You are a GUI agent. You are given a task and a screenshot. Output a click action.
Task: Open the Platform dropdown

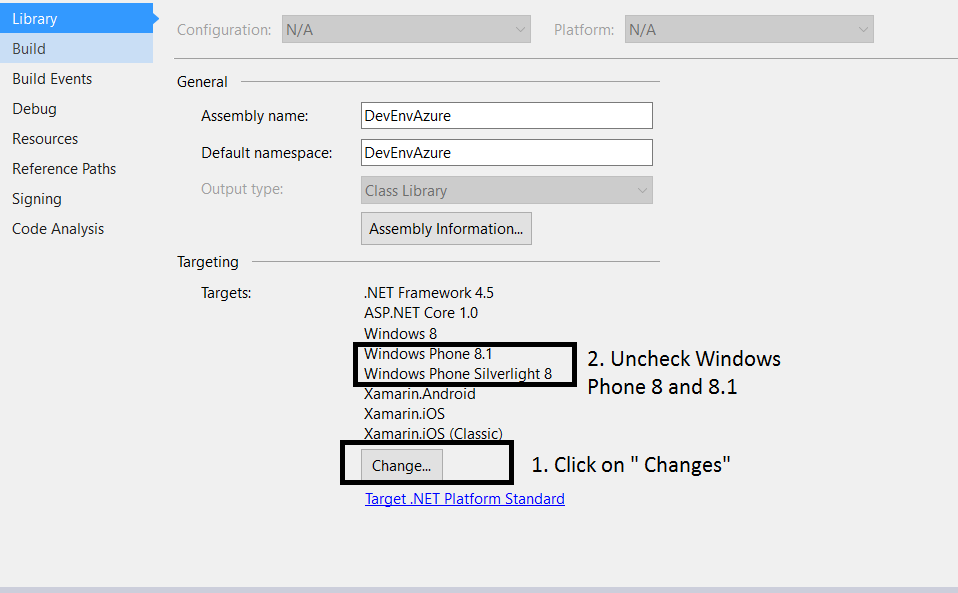[x=749, y=29]
